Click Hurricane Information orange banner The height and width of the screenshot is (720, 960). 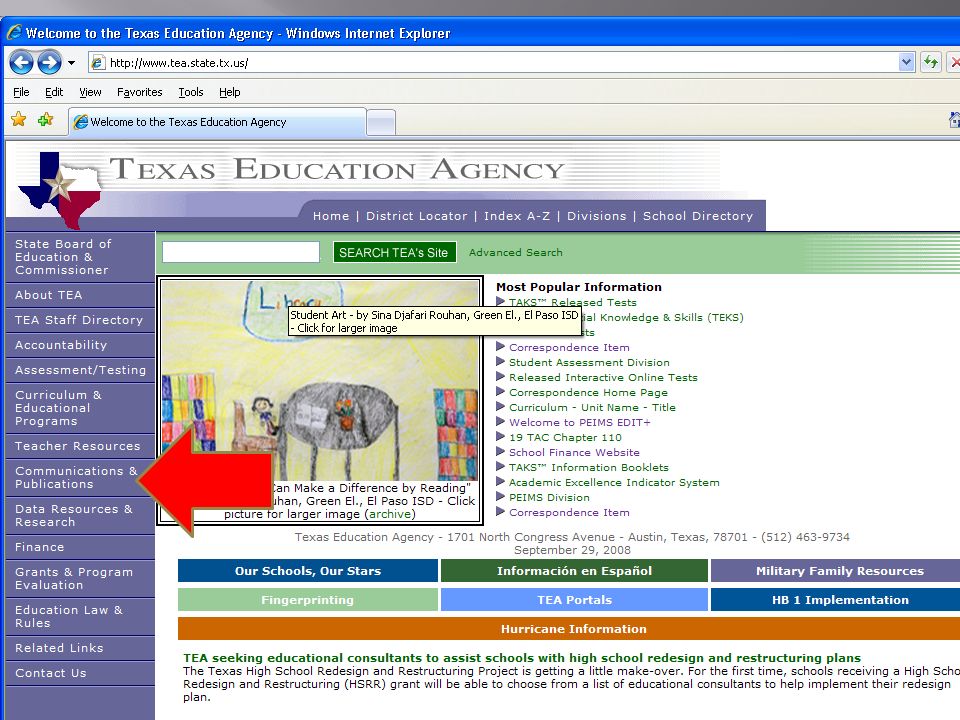click(x=569, y=629)
